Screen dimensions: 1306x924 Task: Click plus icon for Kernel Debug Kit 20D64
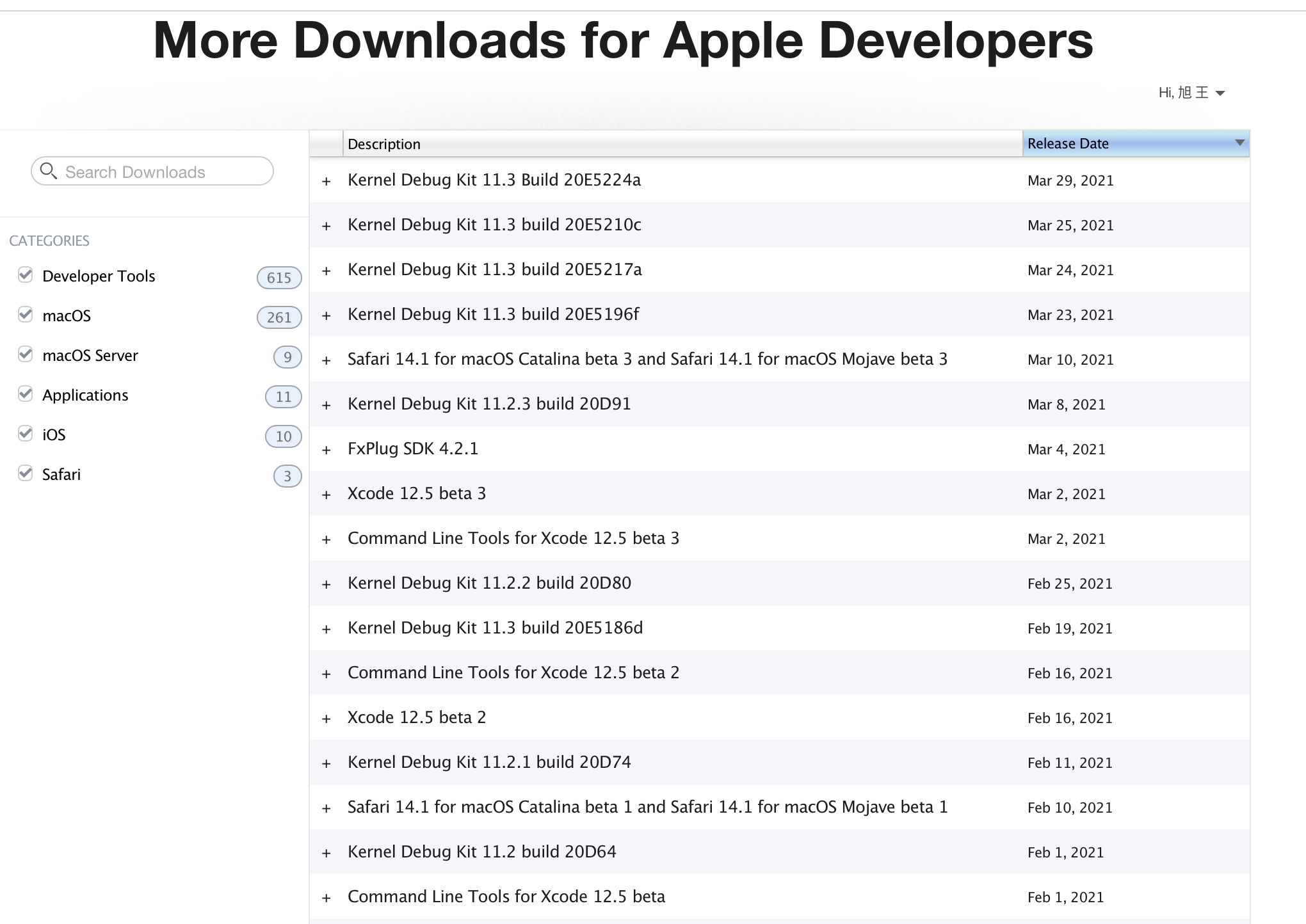[326, 853]
